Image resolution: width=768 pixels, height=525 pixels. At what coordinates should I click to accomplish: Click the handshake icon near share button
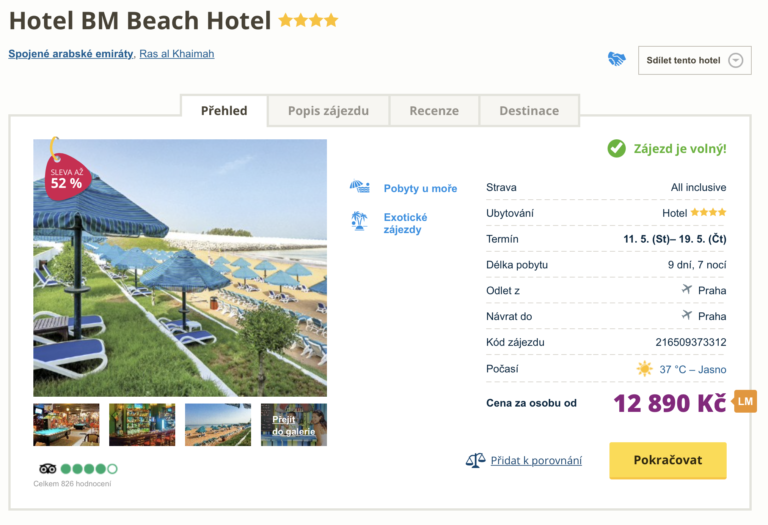click(617, 60)
